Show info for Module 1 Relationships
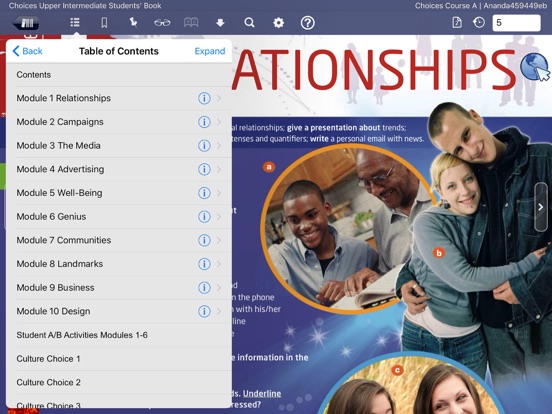This screenshot has height=414, width=552. click(204, 98)
